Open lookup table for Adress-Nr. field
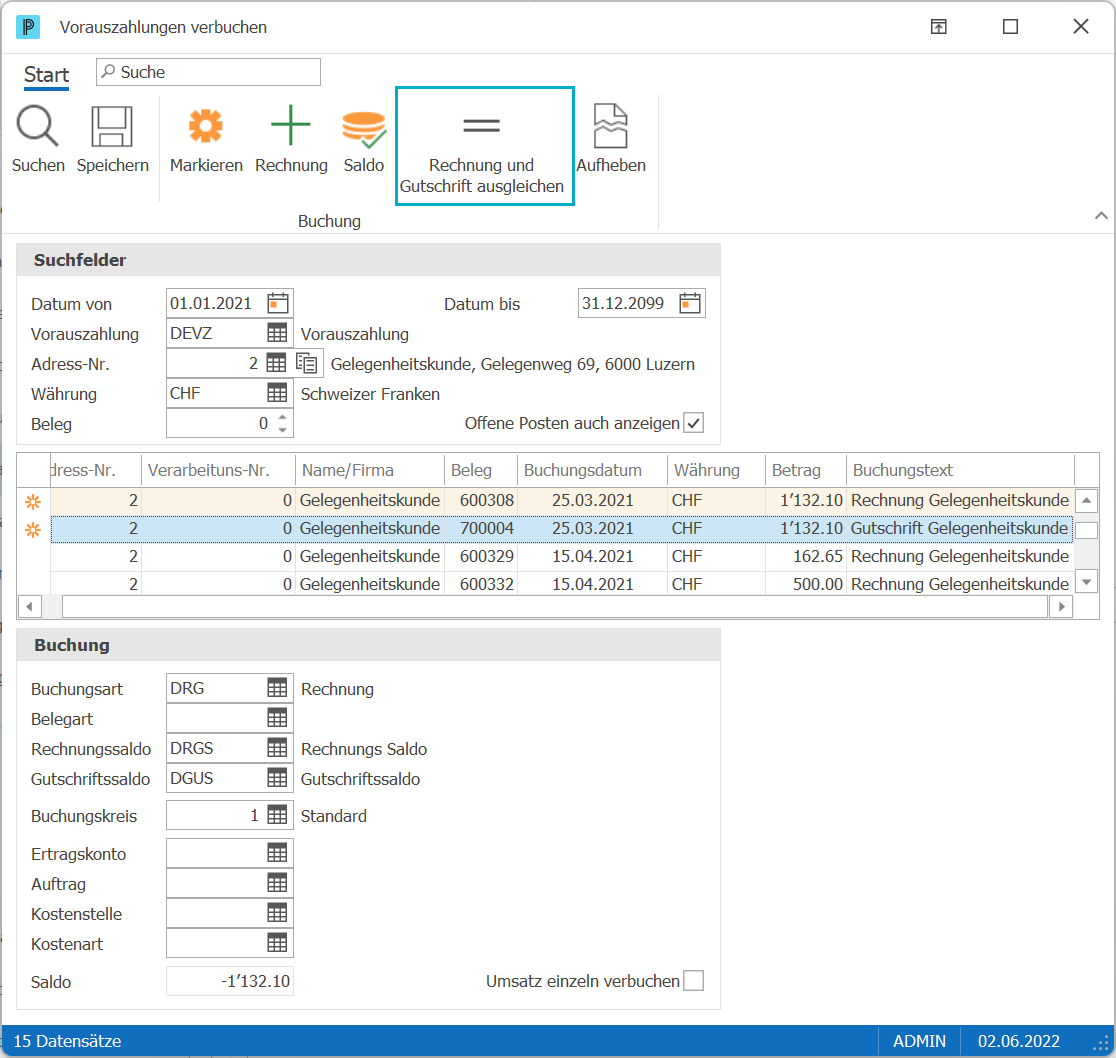Image resolution: width=1116 pixels, height=1058 pixels. click(x=276, y=363)
